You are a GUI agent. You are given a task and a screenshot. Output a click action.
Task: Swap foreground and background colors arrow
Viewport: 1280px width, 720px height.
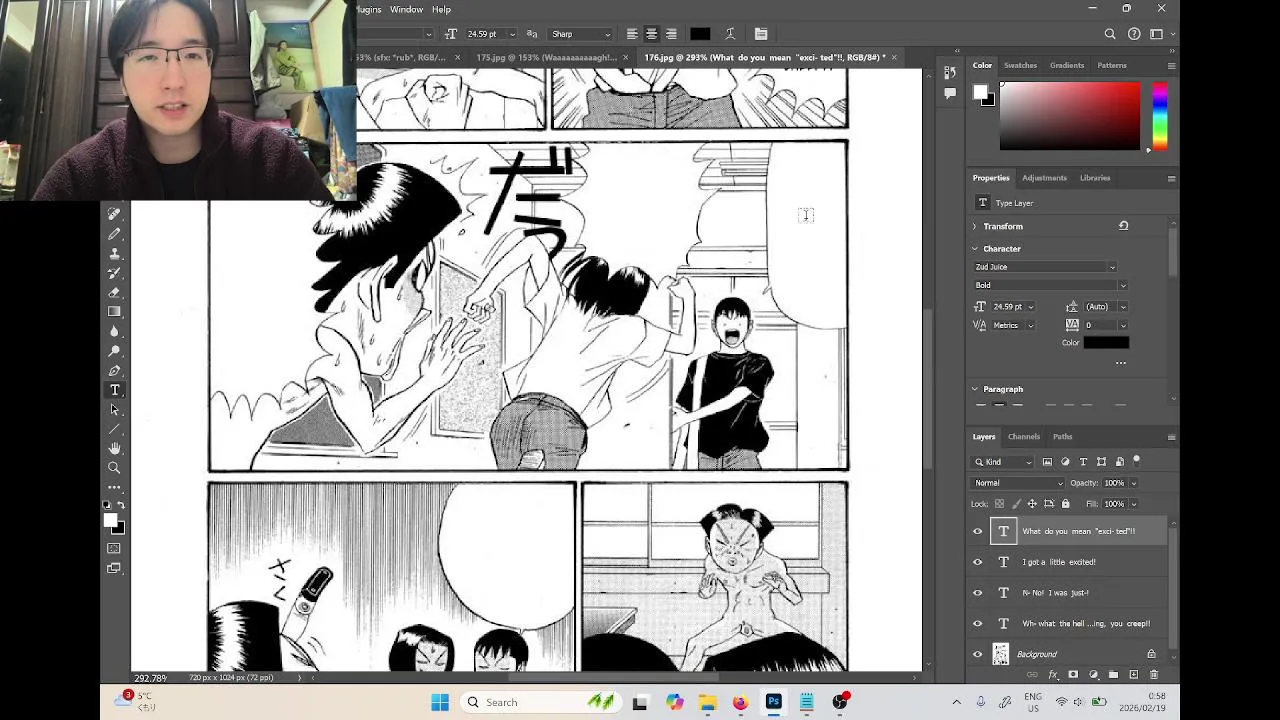121,505
